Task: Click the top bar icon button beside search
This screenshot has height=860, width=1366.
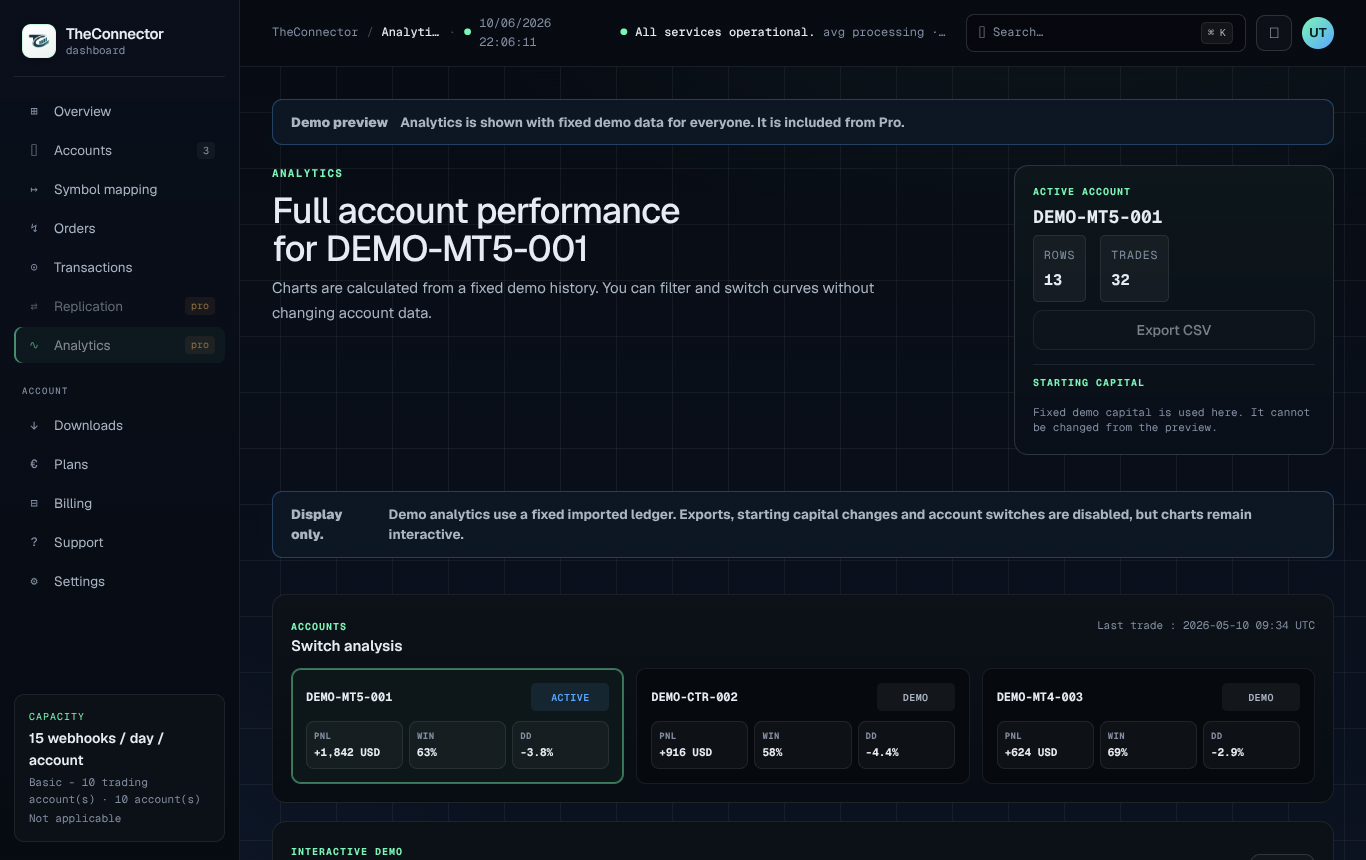Action: coord(1274,32)
